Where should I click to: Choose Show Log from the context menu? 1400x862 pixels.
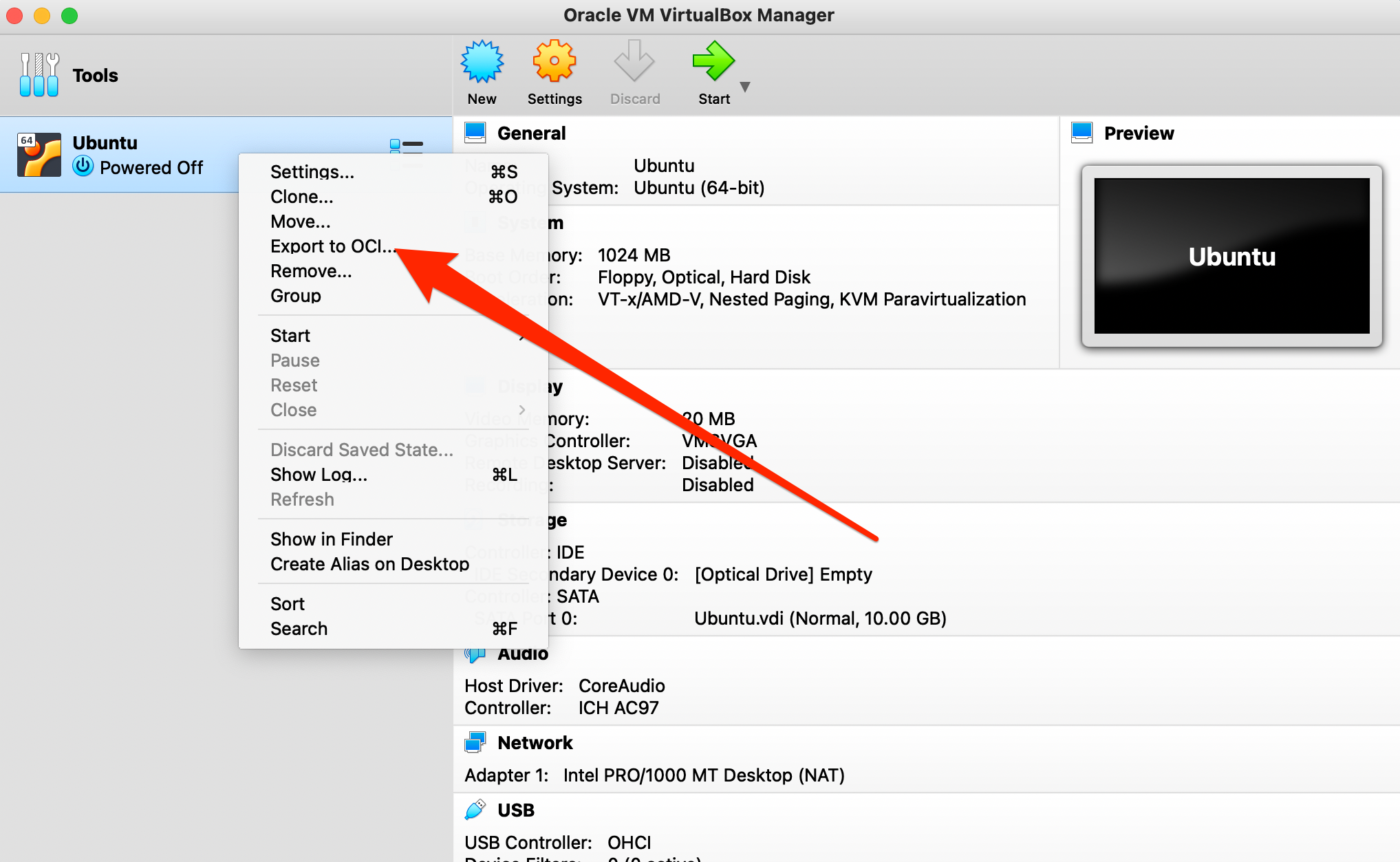[x=319, y=475]
